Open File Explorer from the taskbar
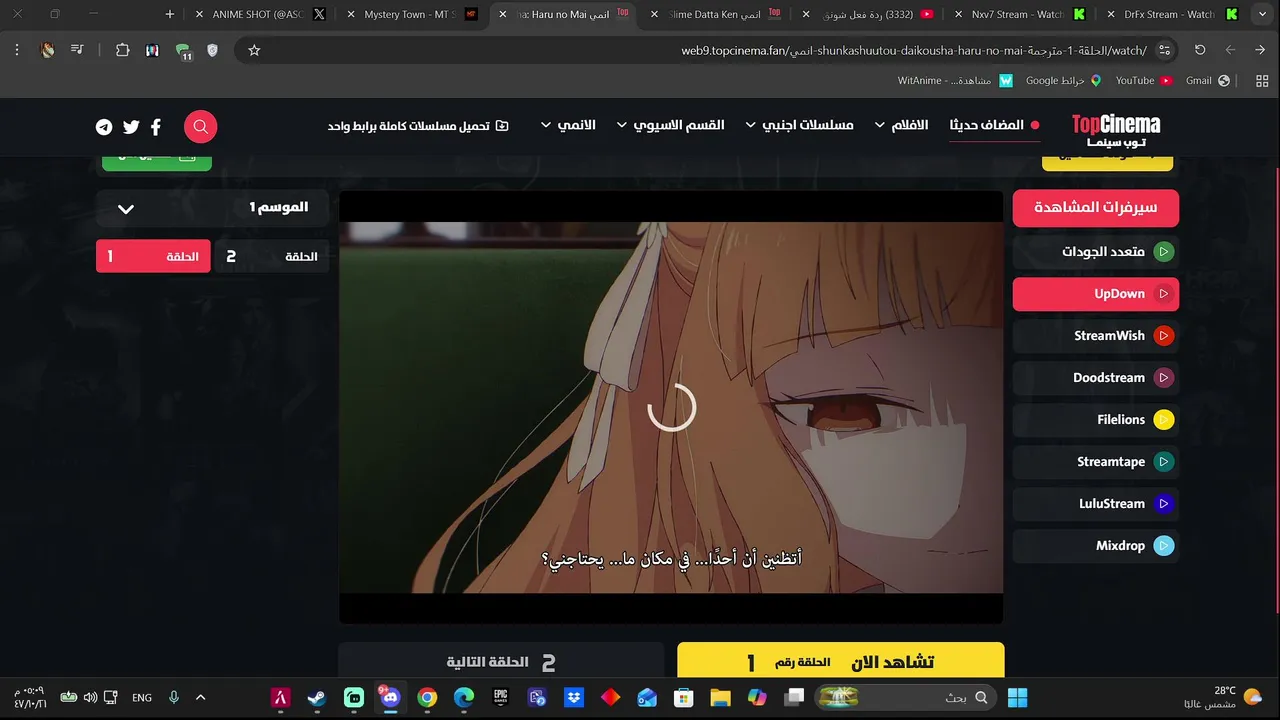Screen dimensions: 1280x720 tap(720, 697)
